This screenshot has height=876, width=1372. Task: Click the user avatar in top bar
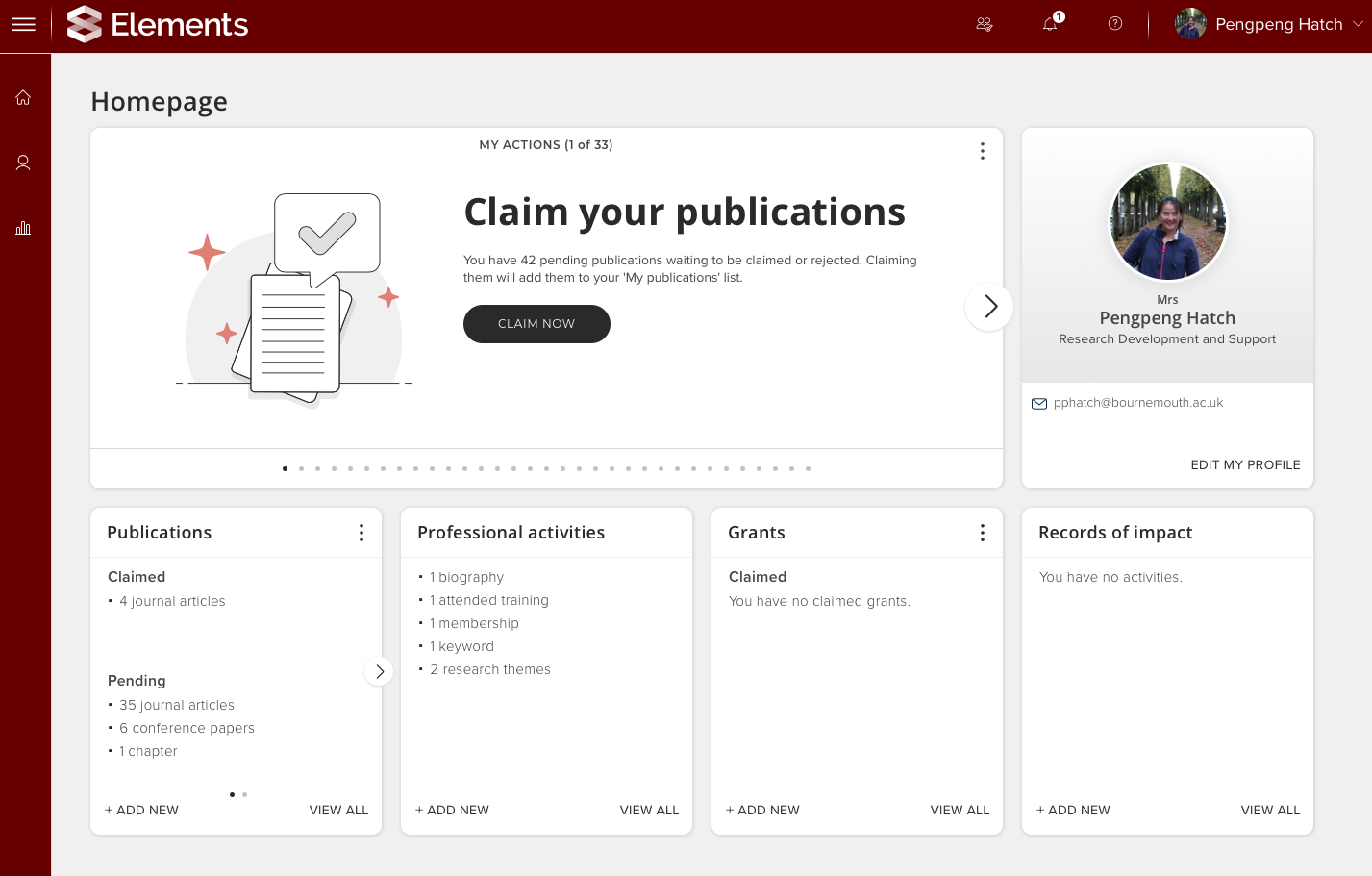(1190, 24)
